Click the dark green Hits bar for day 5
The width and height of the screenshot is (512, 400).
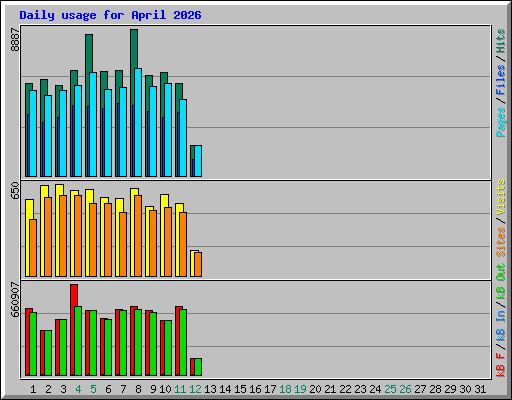pos(89,53)
